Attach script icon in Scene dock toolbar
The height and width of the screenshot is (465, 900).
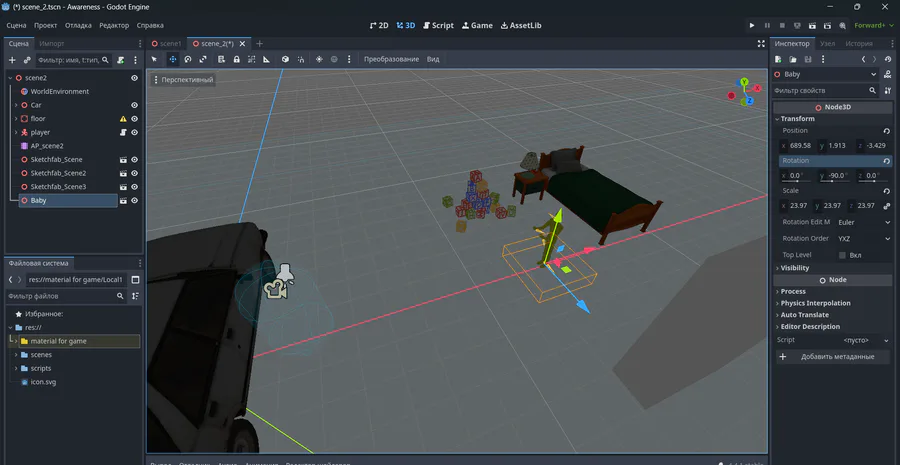121,60
